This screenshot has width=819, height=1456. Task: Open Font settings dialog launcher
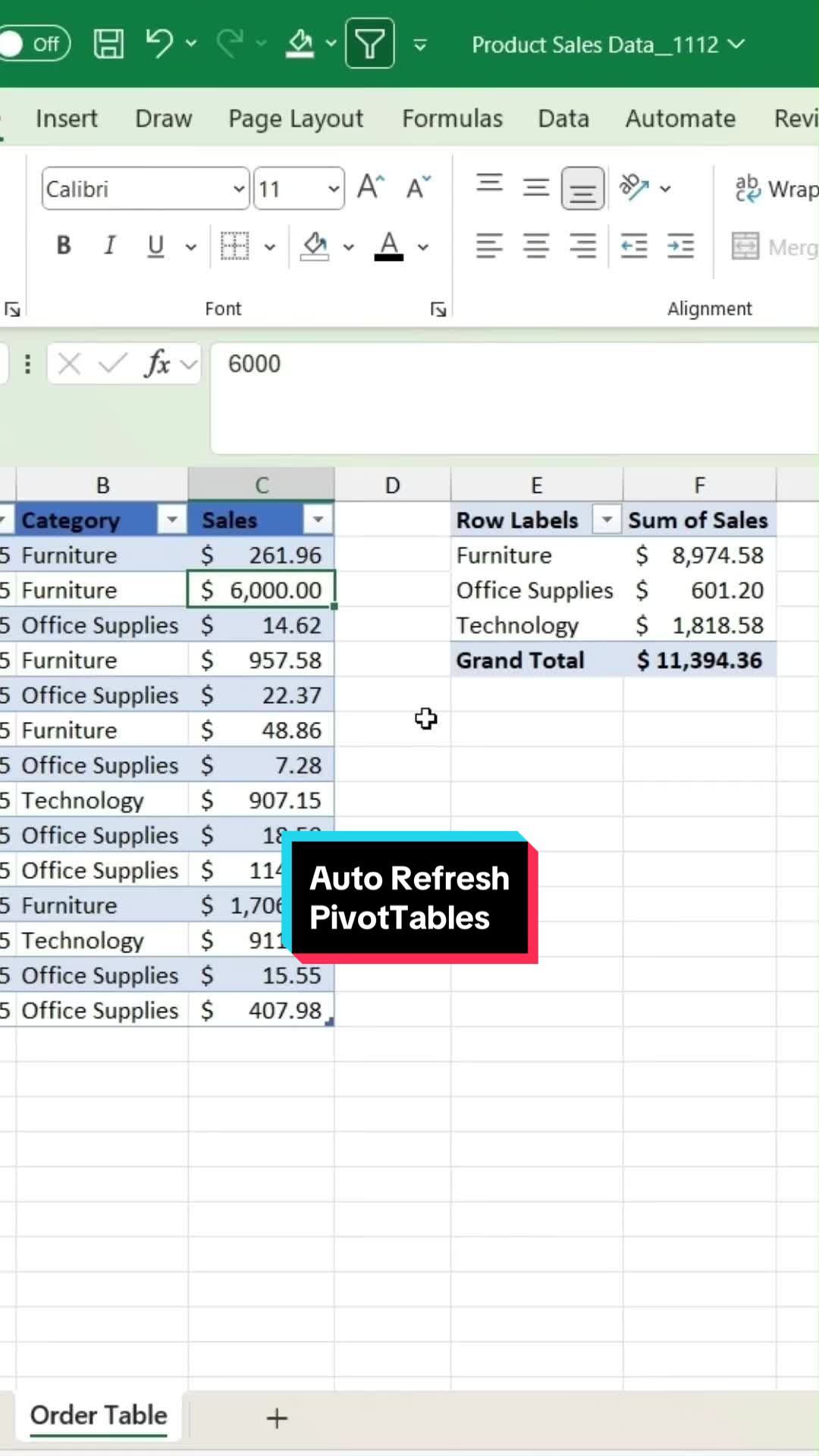click(438, 309)
